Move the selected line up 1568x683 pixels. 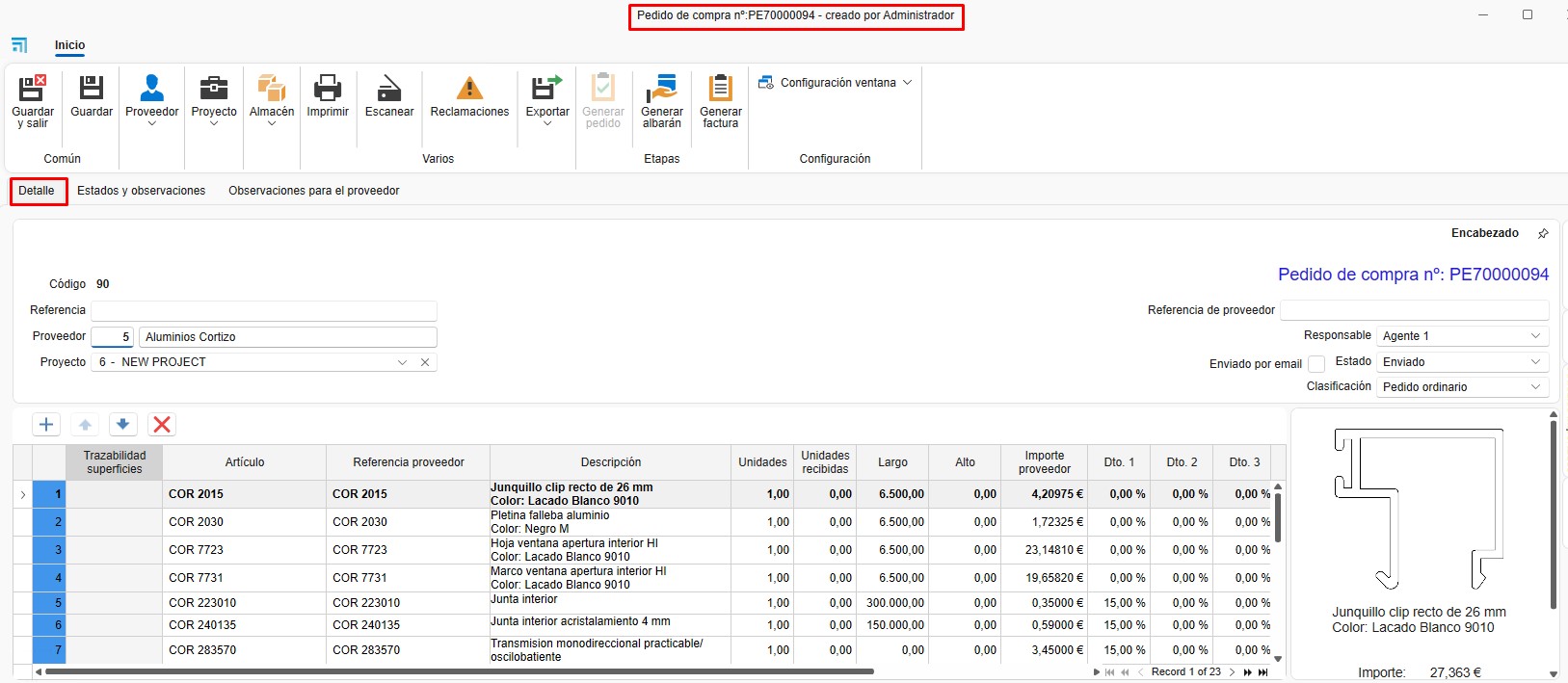[x=85, y=425]
